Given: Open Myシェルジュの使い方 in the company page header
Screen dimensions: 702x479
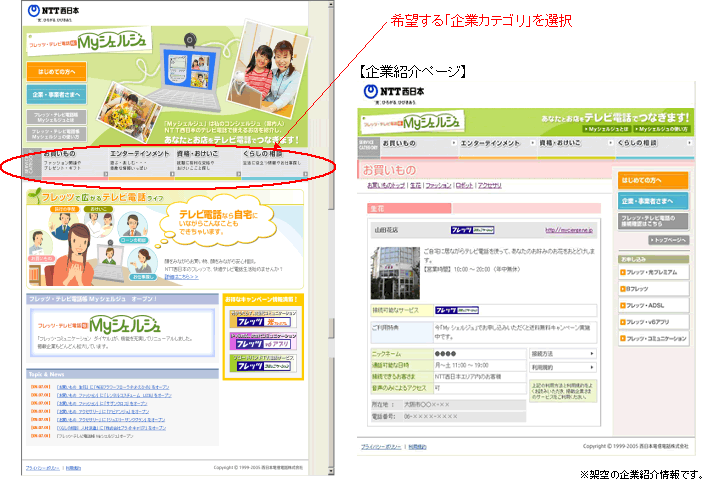Looking at the screenshot, I should coord(662,129).
